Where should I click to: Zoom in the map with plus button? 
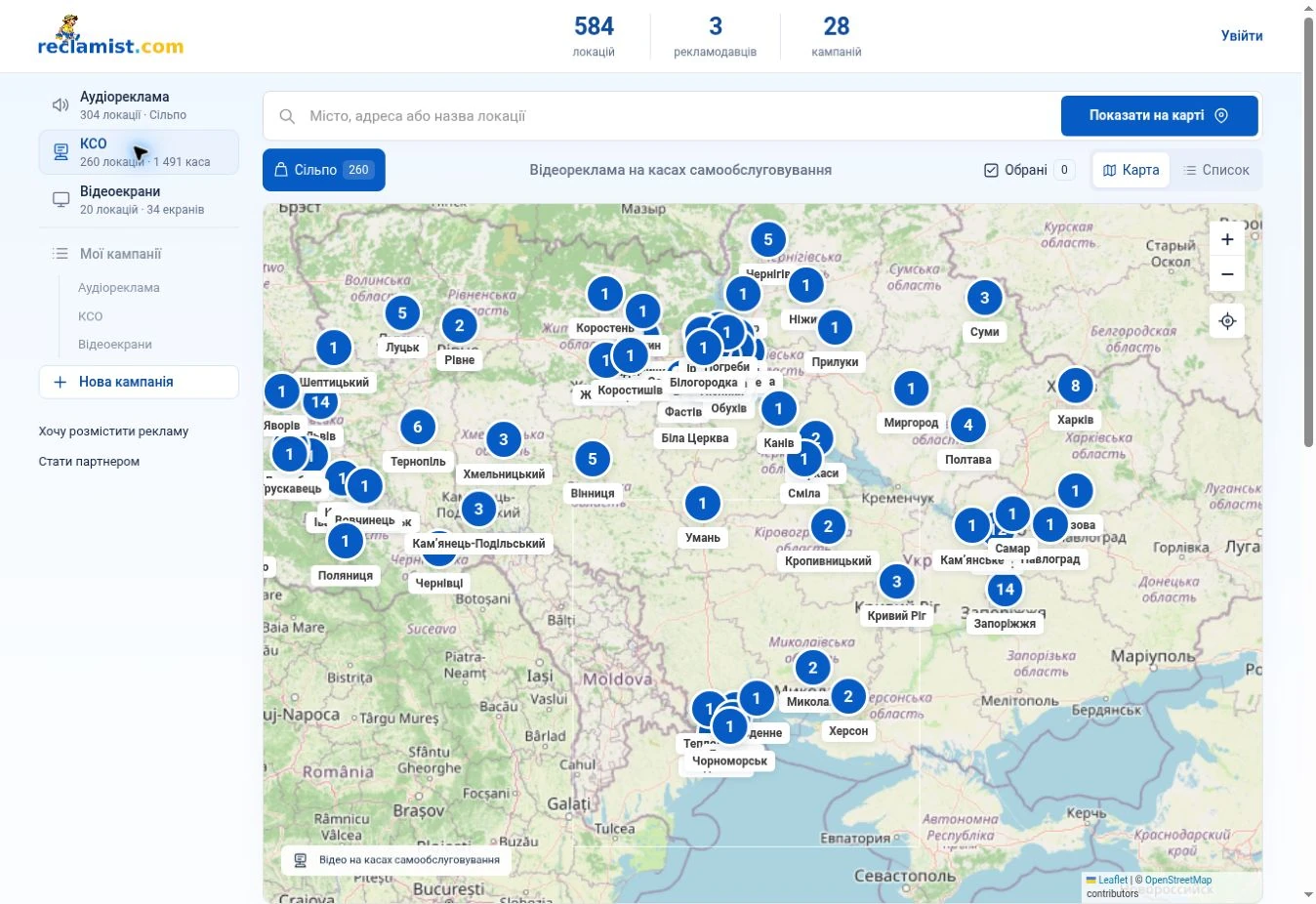tap(1227, 239)
